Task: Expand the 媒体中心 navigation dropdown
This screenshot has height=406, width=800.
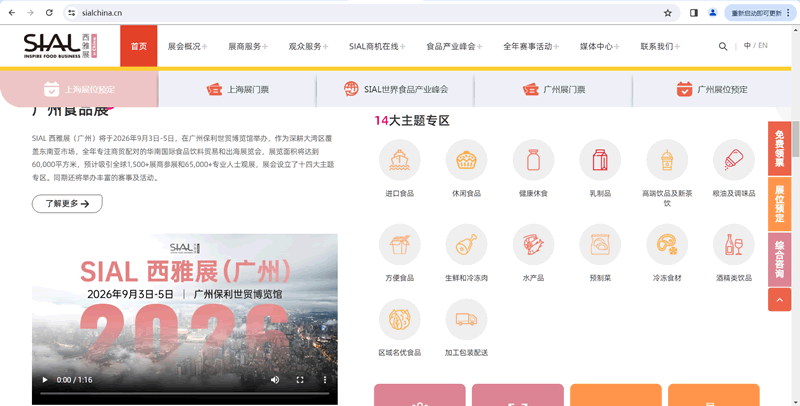Action: pyautogui.click(x=600, y=46)
